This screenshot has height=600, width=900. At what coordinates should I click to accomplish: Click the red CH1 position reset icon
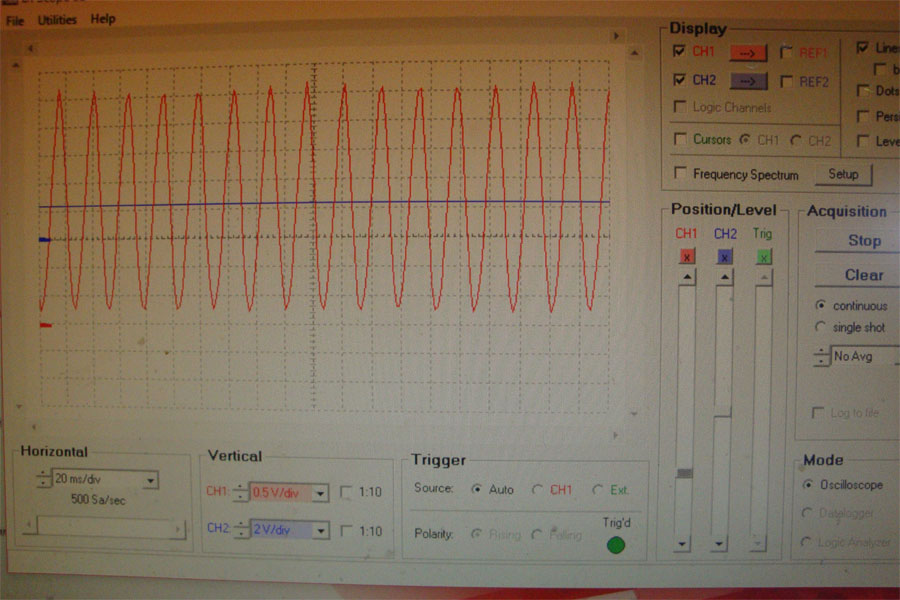pyautogui.click(x=686, y=257)
